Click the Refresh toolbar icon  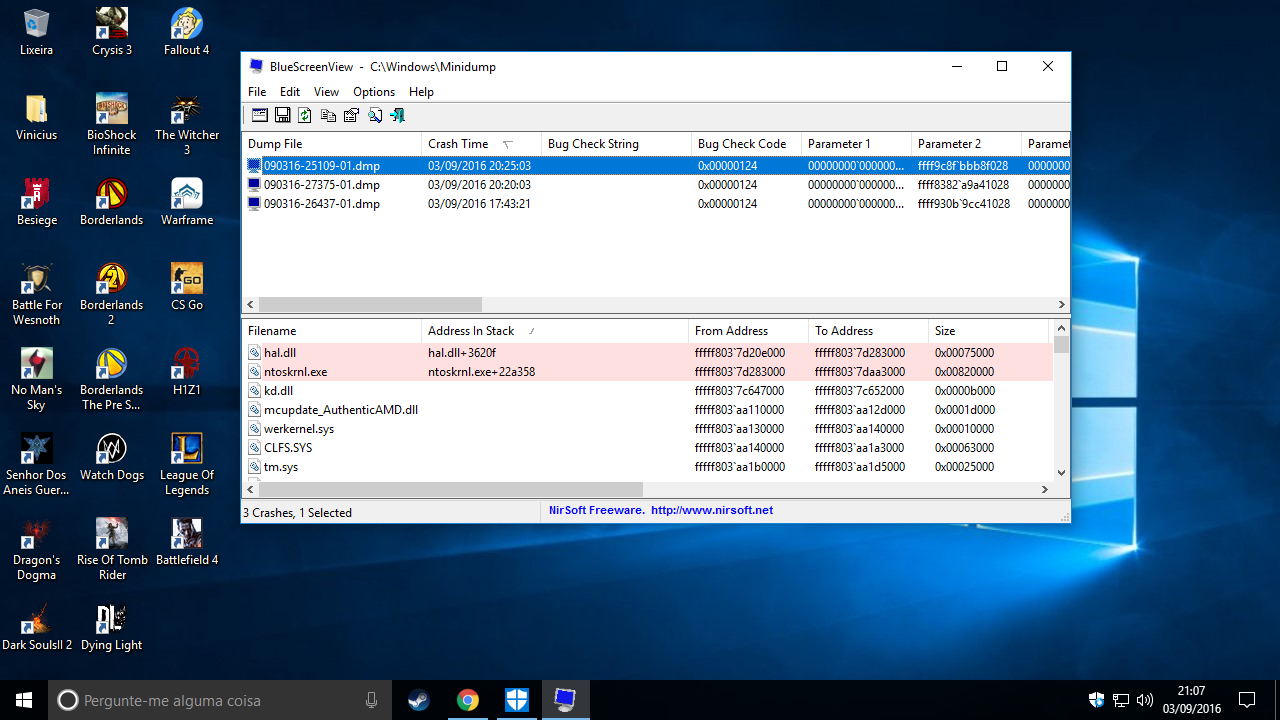click(x=305, y=115)
